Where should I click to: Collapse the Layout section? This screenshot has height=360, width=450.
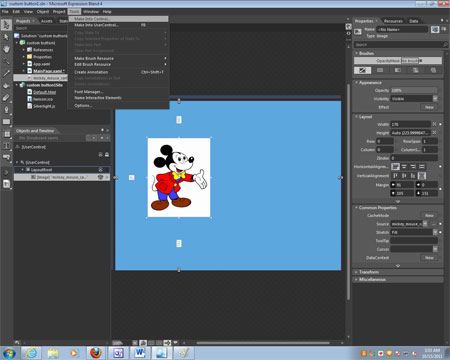tap(356, 117)
